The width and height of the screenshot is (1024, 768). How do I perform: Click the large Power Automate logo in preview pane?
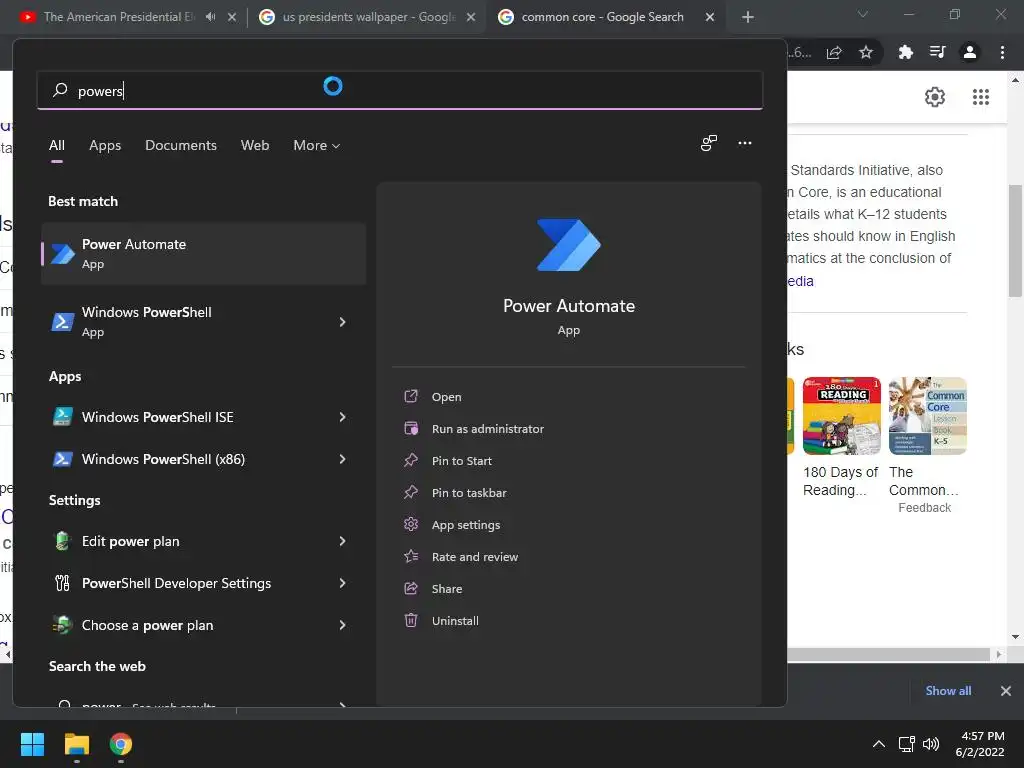point(569,245)
